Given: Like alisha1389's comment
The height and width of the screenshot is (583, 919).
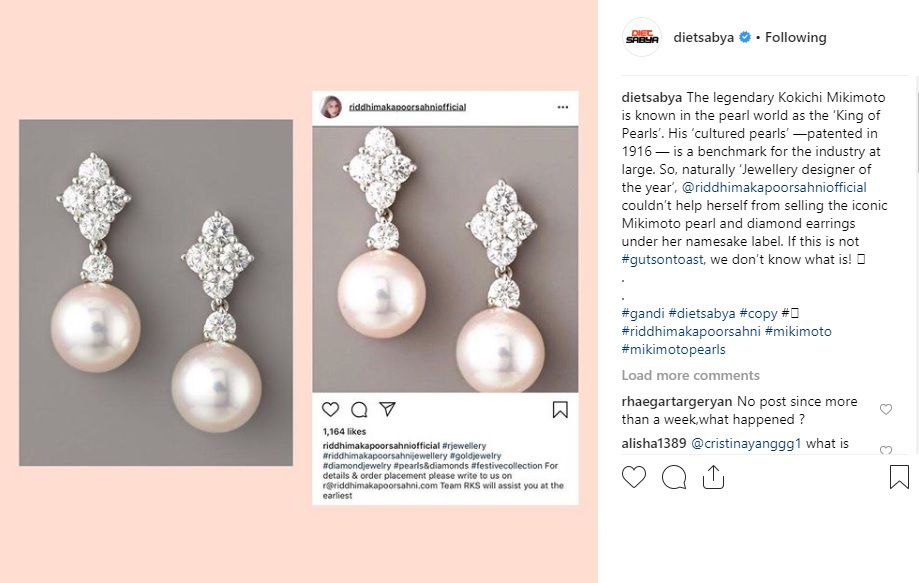Looking at the screenshot, I should pyautogui.click(x=885, y=450).
